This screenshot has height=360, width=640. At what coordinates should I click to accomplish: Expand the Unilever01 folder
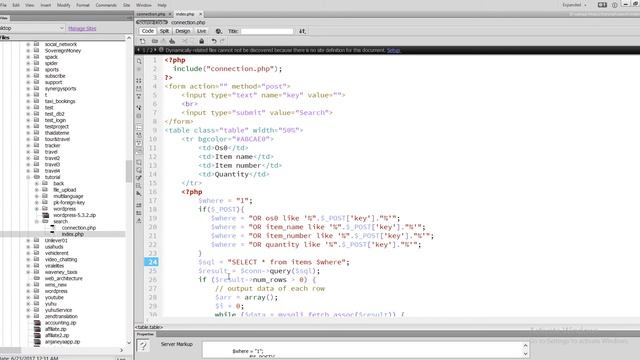[x=29, y=240]
